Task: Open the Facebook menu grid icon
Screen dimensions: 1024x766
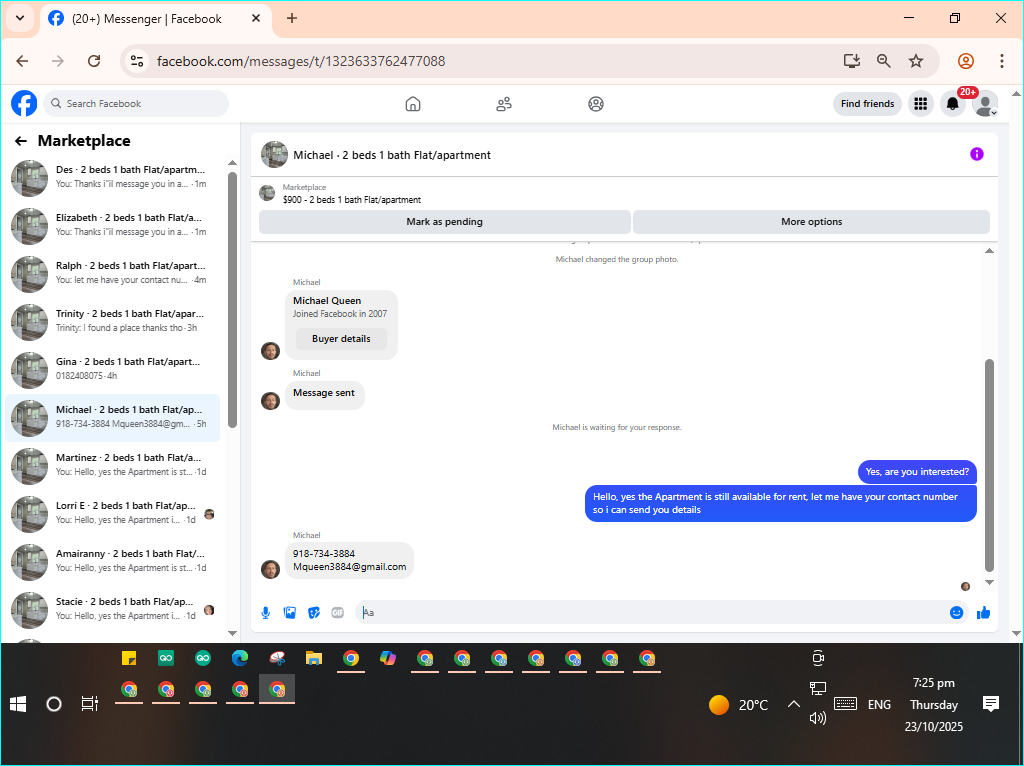Action: click(921, 103)
